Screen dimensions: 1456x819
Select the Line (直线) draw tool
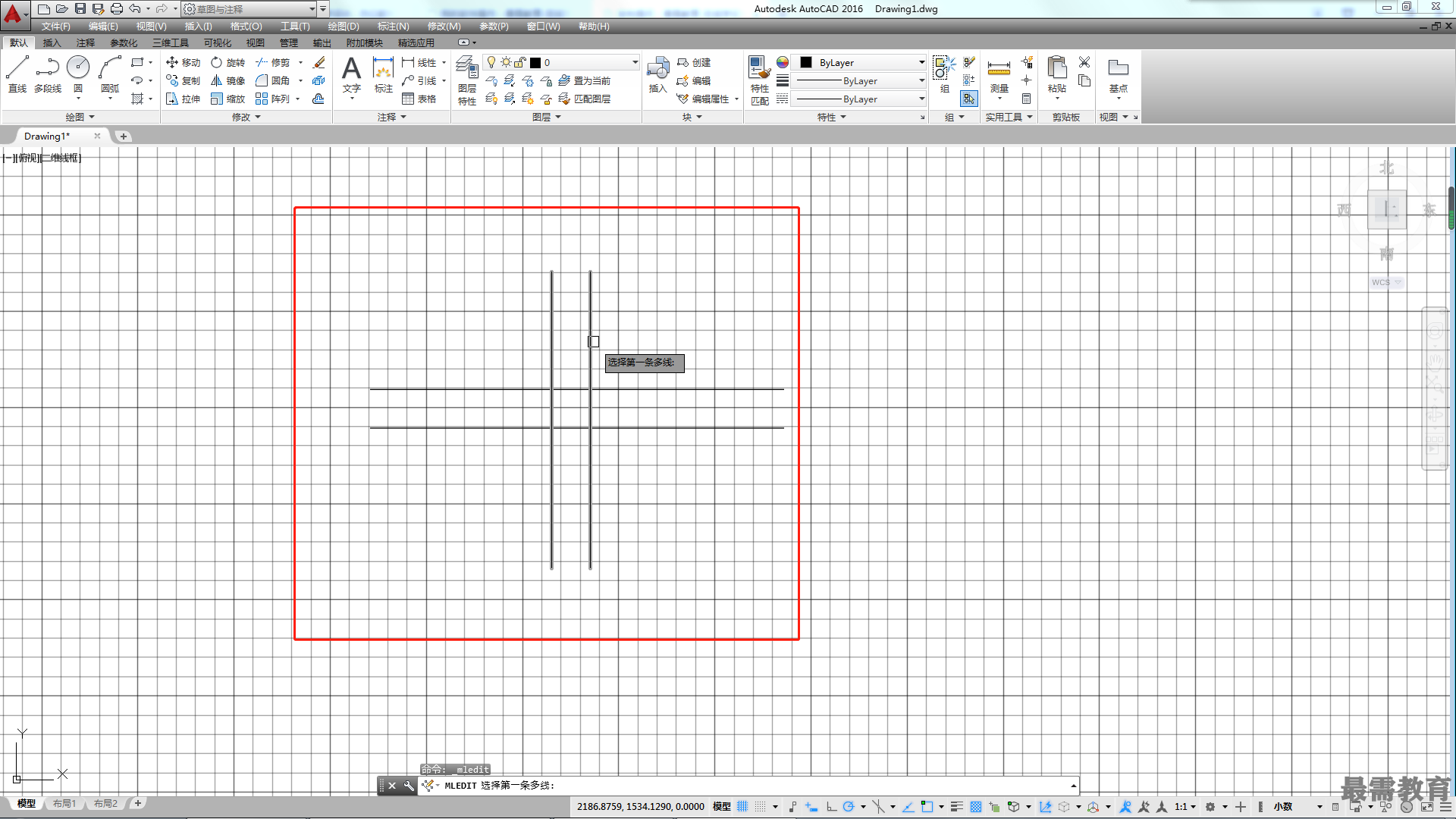click(x=17, y=74)
